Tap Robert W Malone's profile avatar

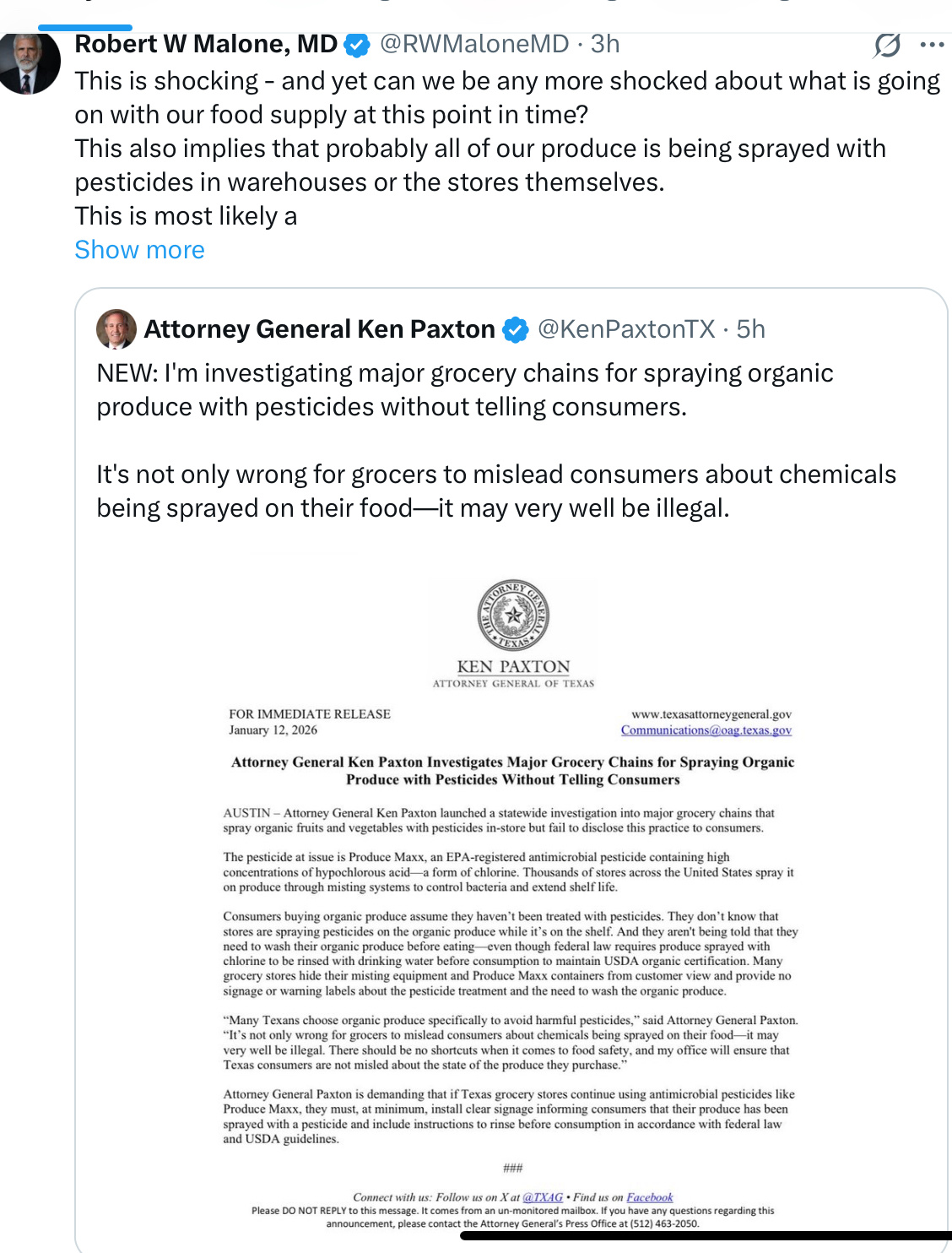[30, 63]
